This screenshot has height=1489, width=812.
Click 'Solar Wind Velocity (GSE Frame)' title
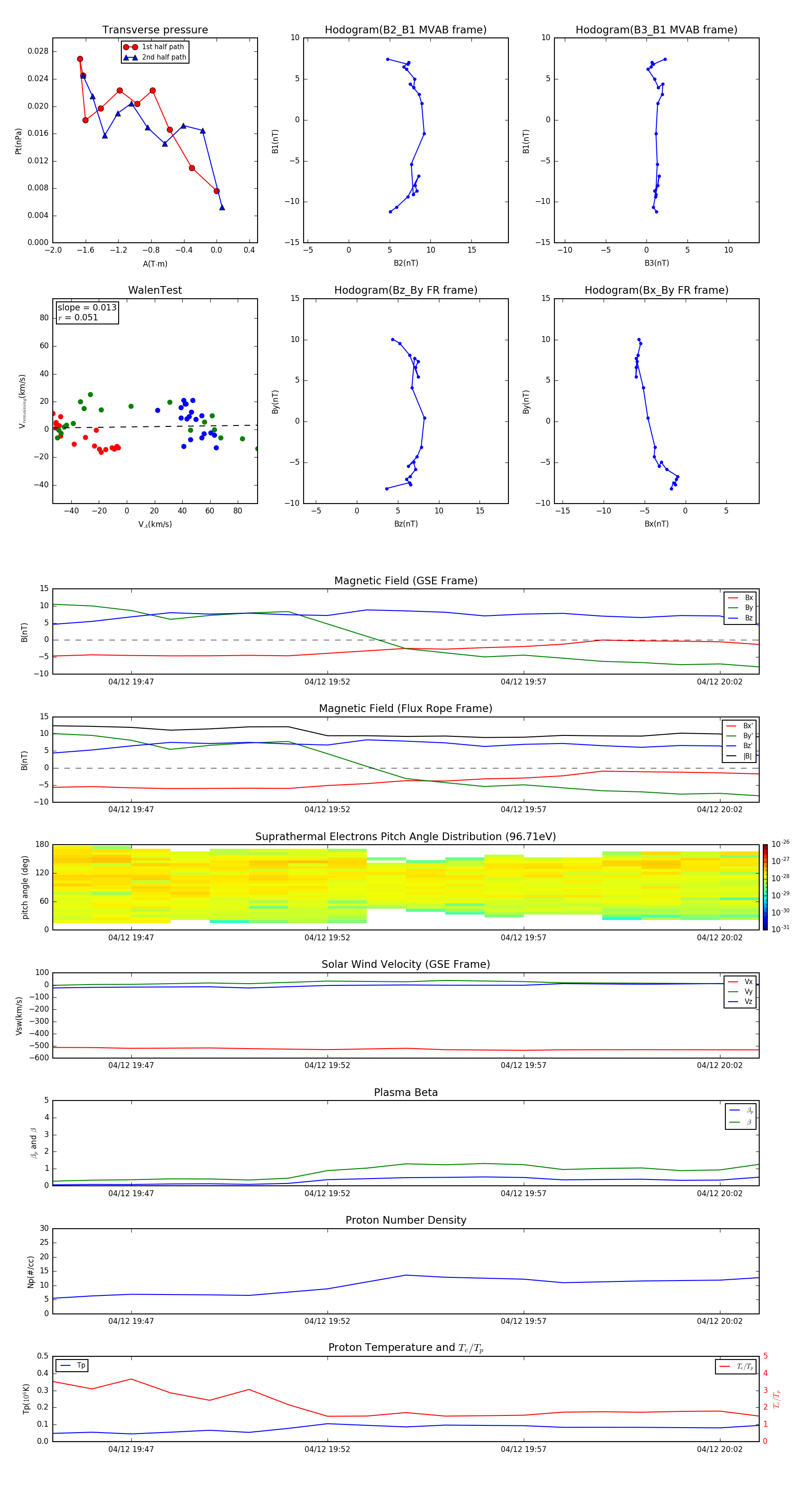point(406,964)
